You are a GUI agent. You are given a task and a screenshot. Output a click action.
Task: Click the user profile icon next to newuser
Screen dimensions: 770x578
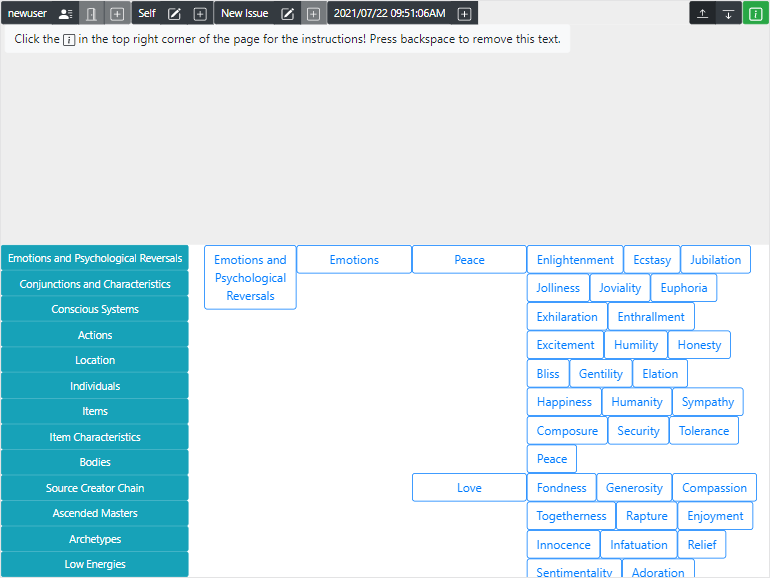click(65, 14)
